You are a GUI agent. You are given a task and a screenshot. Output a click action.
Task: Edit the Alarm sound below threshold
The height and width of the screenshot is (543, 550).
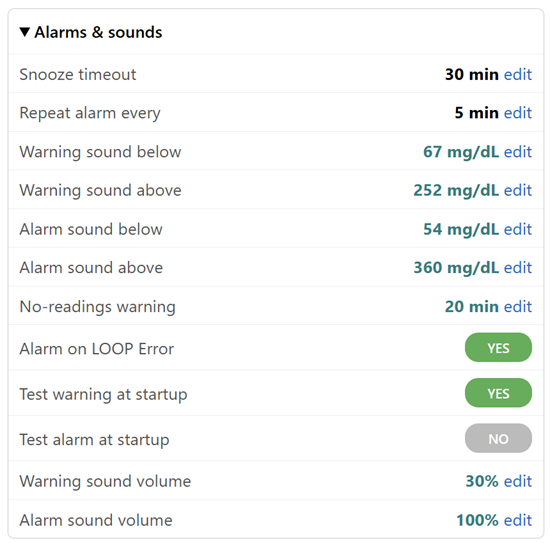point(518,229)
